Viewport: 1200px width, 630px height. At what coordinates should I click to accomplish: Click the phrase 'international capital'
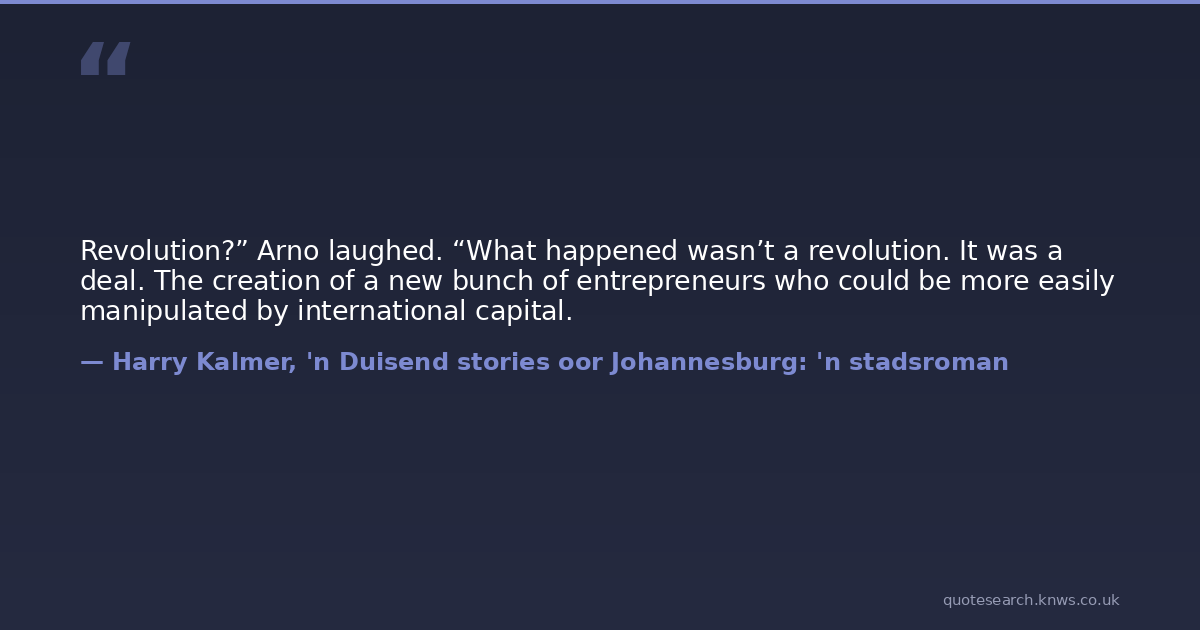434,311
